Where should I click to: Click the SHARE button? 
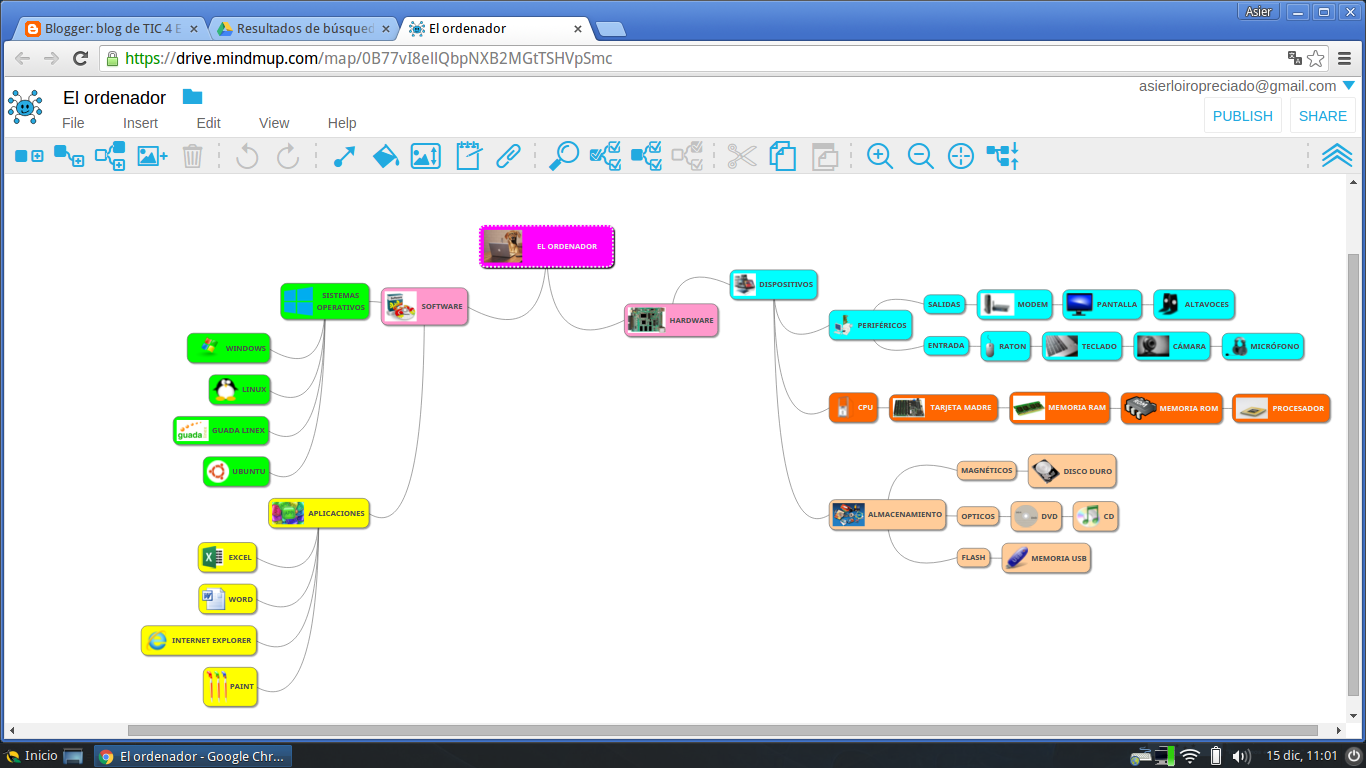click(x=1322, y=116)
